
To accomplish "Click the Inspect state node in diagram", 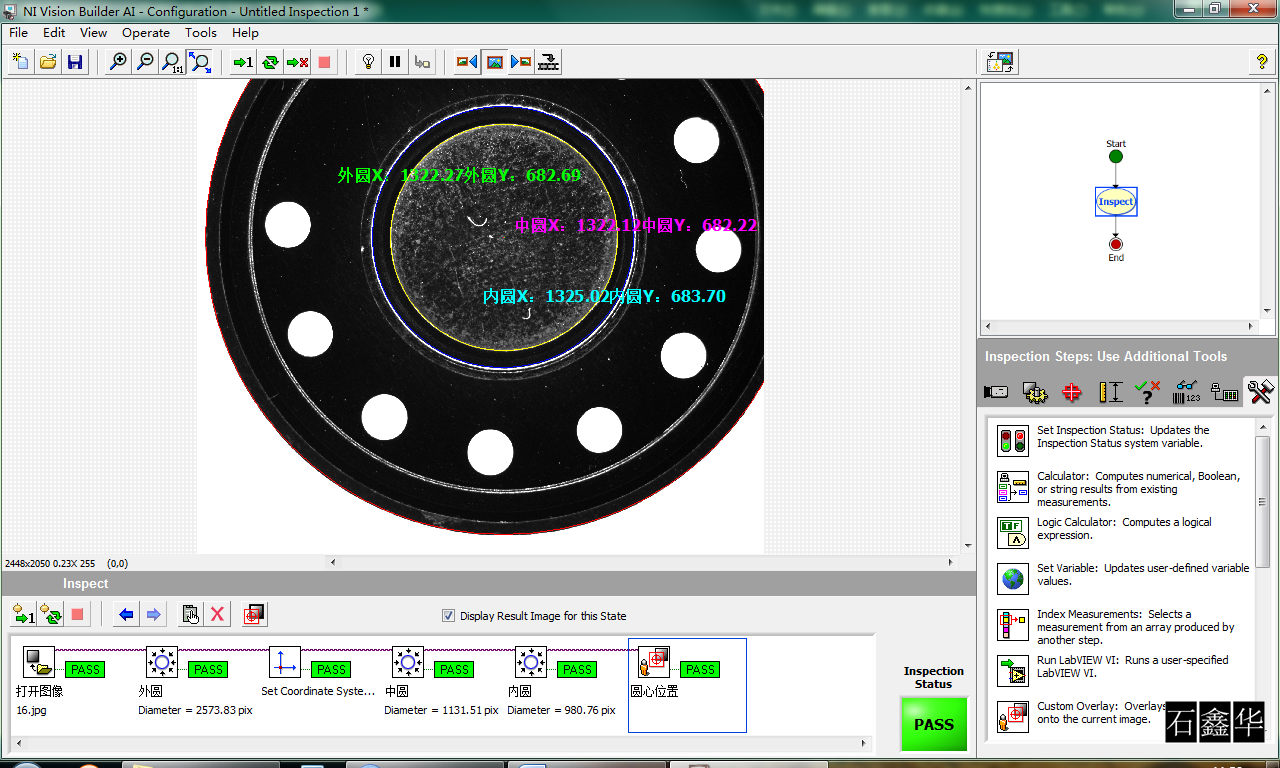I will click(1116, 202).
